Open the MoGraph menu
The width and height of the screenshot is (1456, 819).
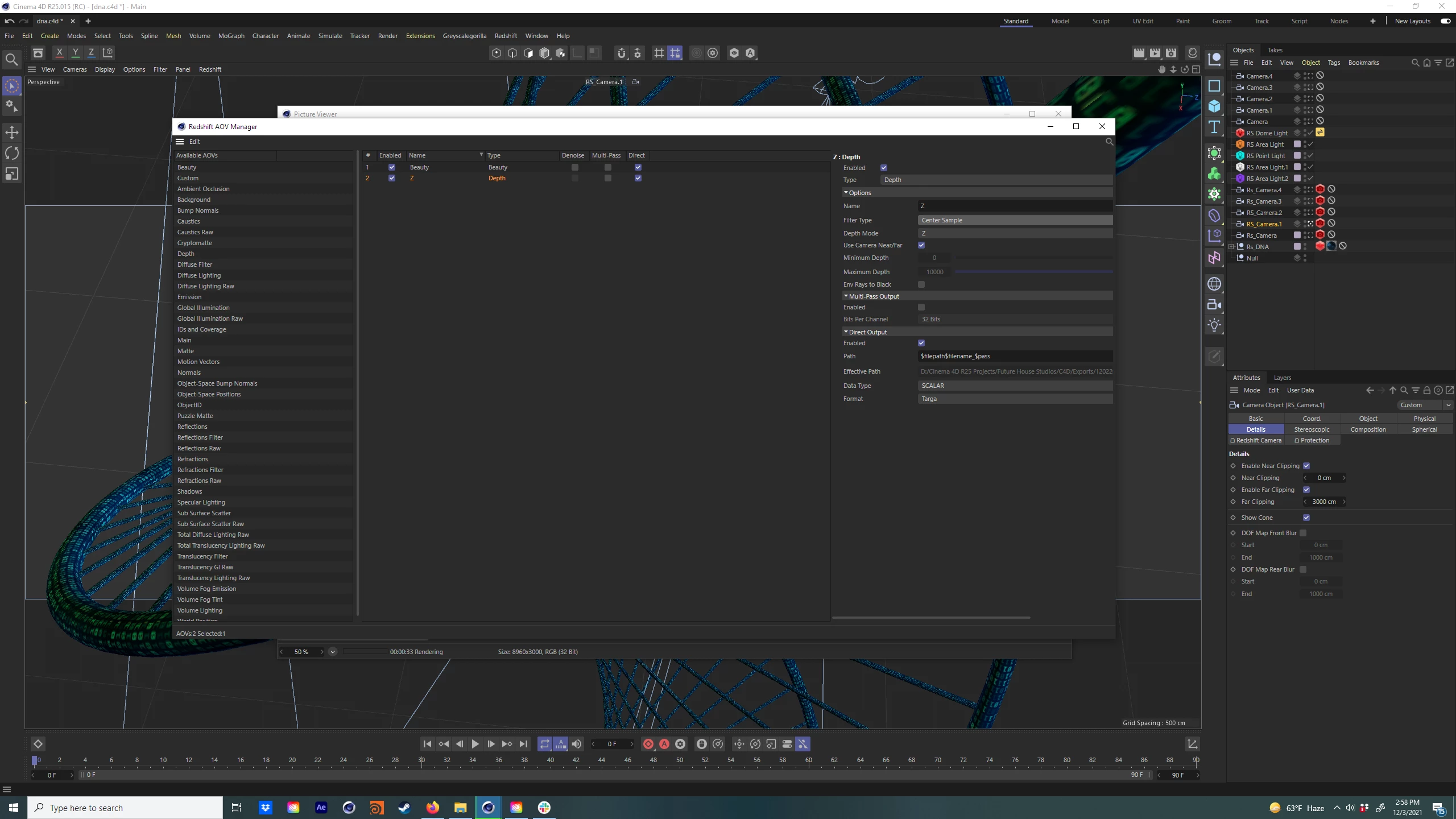(231, 36)
